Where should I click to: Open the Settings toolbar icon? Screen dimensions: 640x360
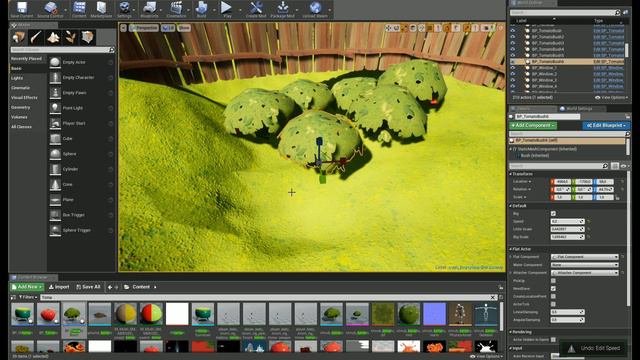[x=124, y=8]
